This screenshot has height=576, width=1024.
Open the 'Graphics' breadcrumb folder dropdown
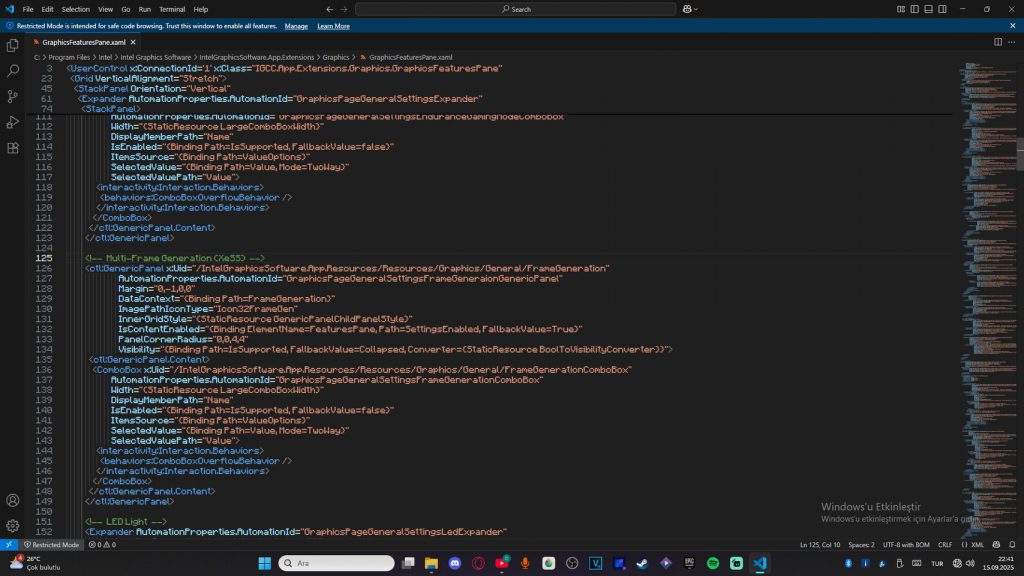[x=336, y=57]
